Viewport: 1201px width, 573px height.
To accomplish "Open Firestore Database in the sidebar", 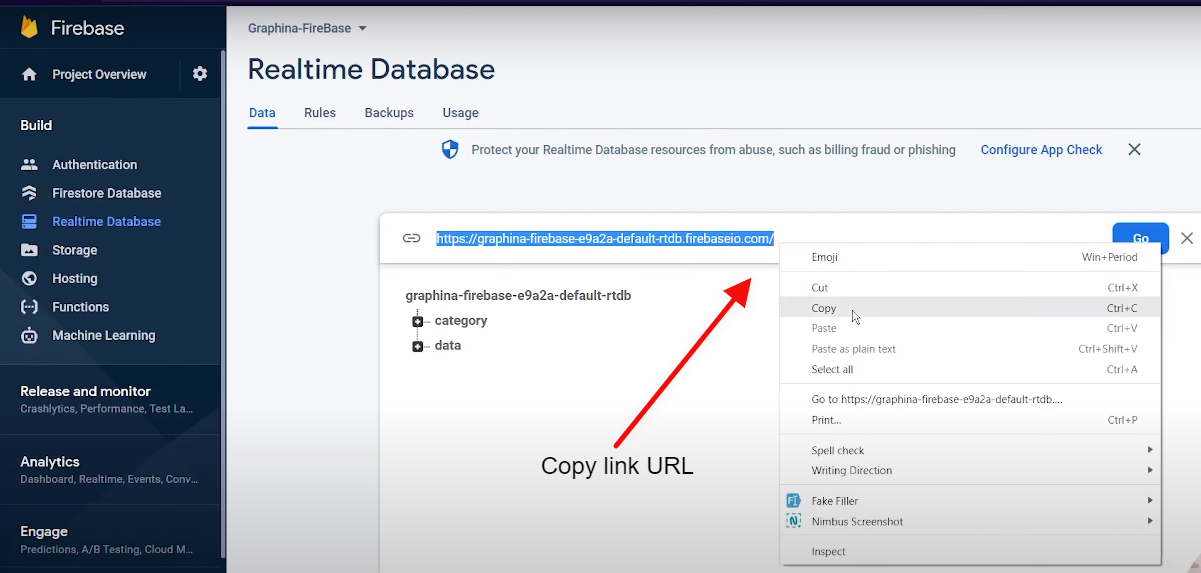I will pyautogui.click(x=107, y=193).
